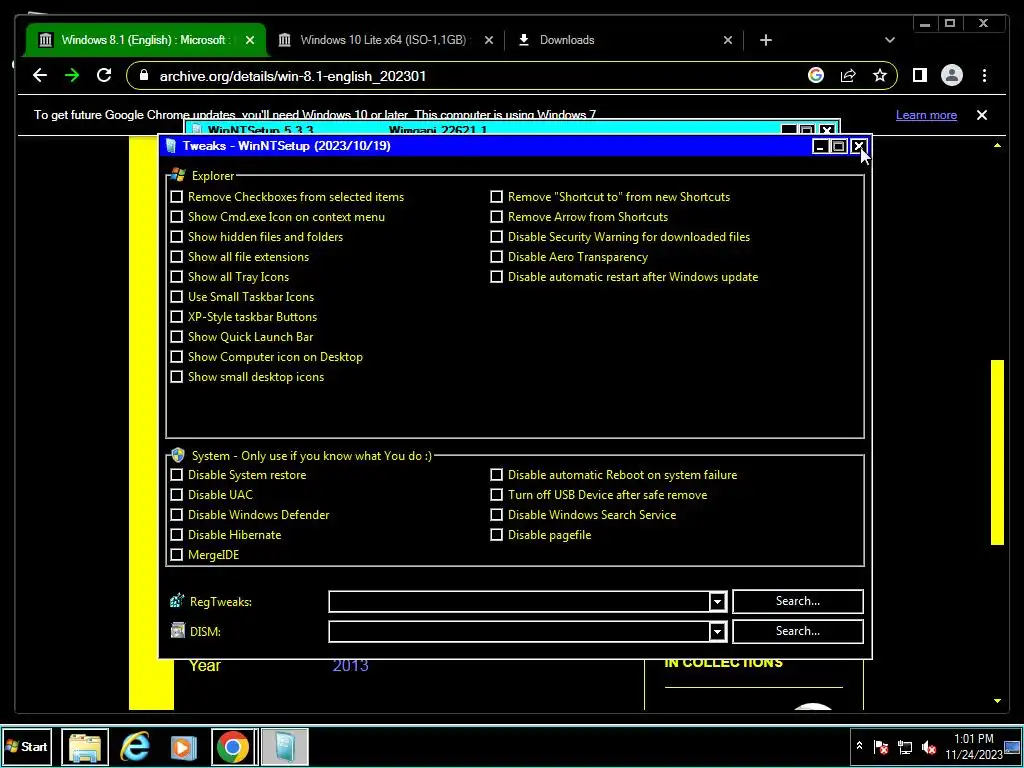Screen dimensions: 1024x768
Task: Switch to Chrome taskbar icon
Action: point(232,747)
